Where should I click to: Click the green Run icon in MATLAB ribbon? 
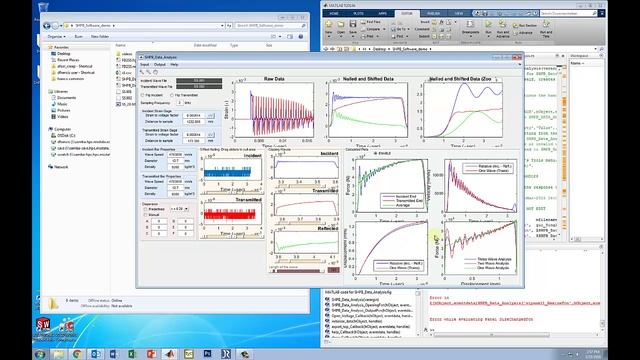[x=488, y=24]
